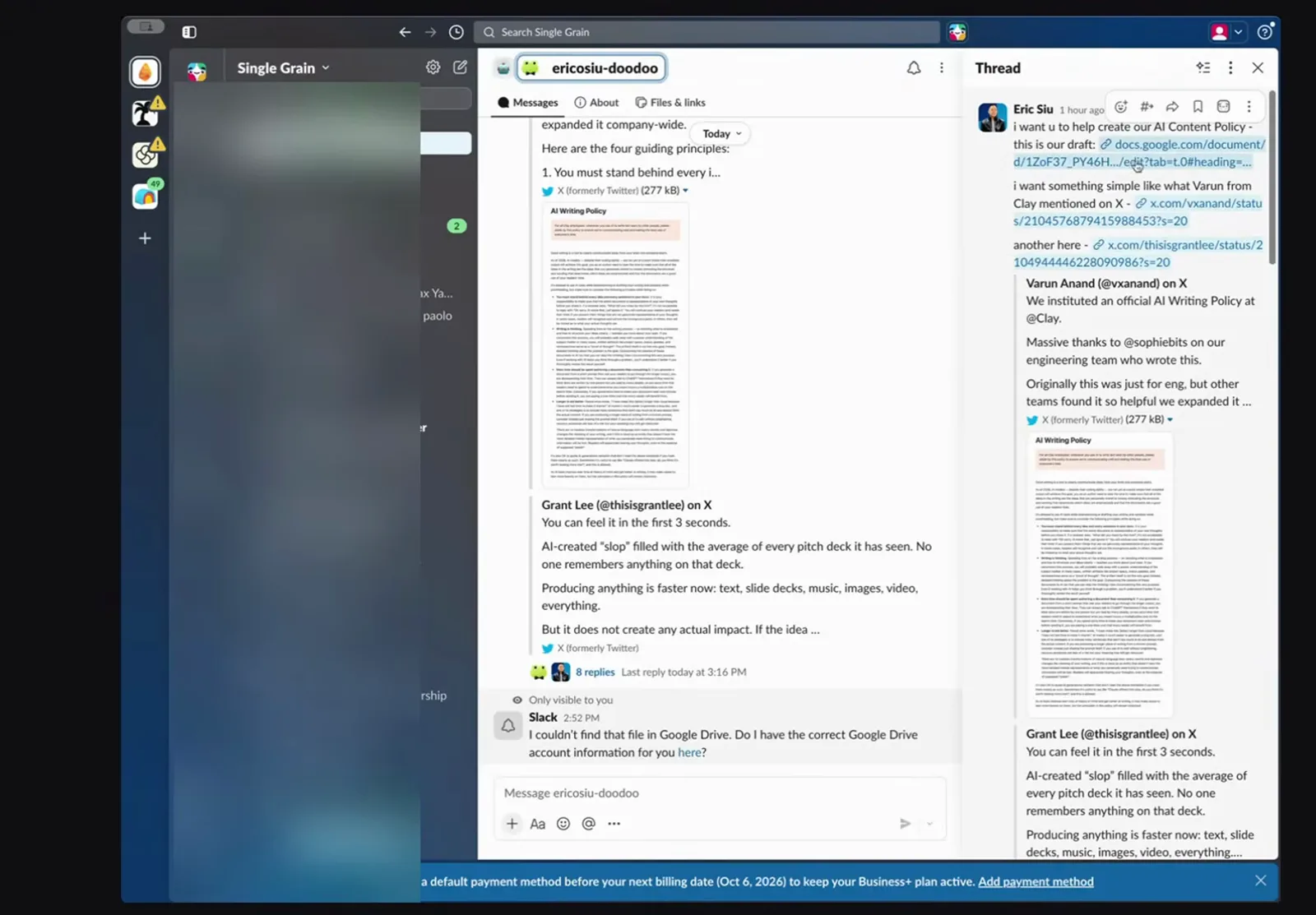Open the x.com/vxanand status link
This screenshot has height=915, width=1316.
1138,212
